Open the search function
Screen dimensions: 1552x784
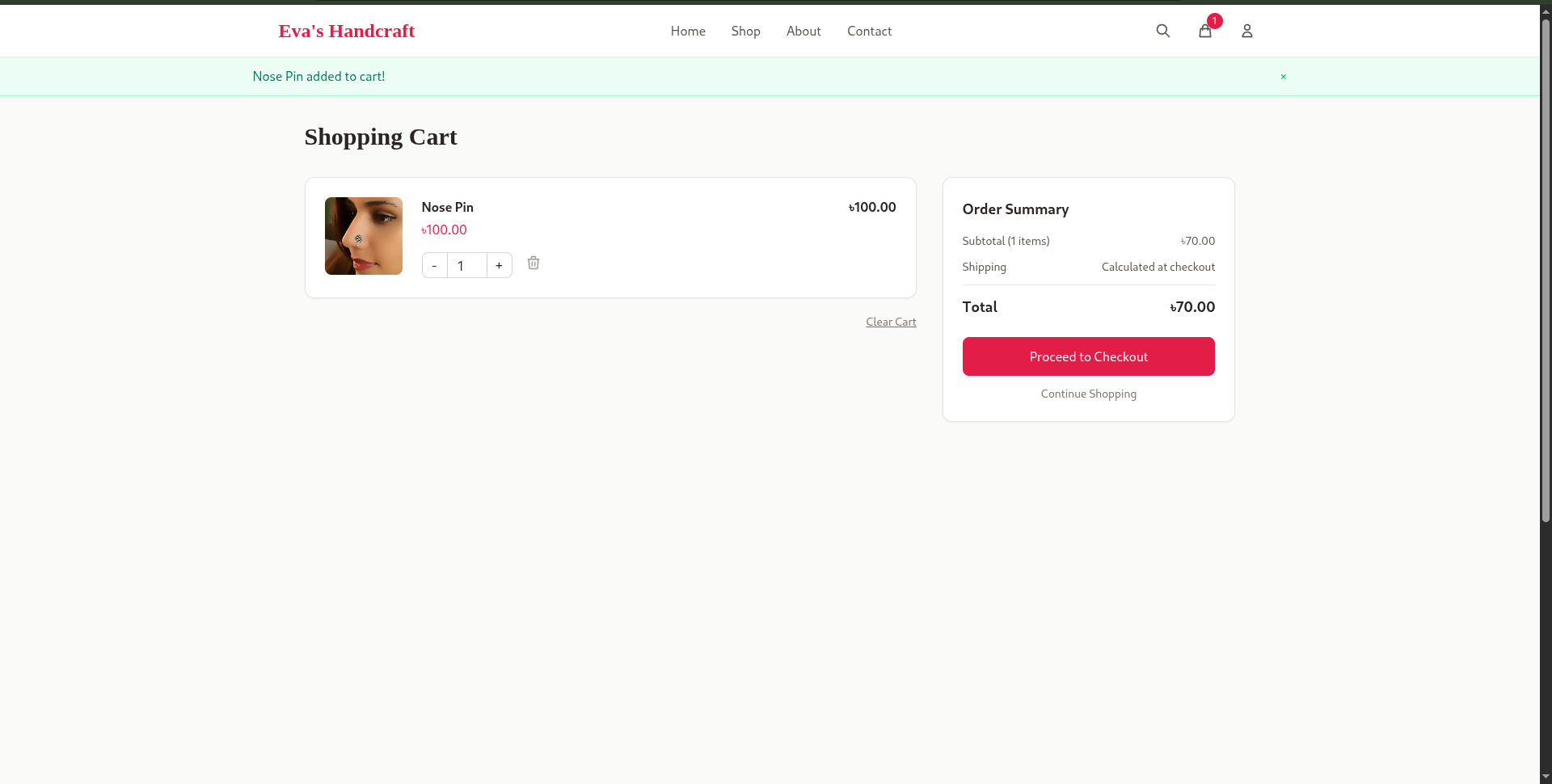click(1162, 31)
